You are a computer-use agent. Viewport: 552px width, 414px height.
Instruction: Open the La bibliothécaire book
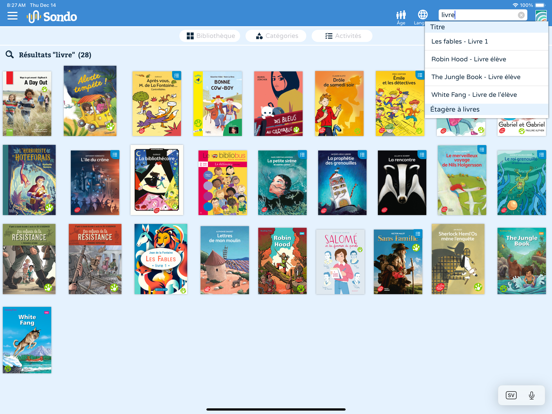(157, 180)
